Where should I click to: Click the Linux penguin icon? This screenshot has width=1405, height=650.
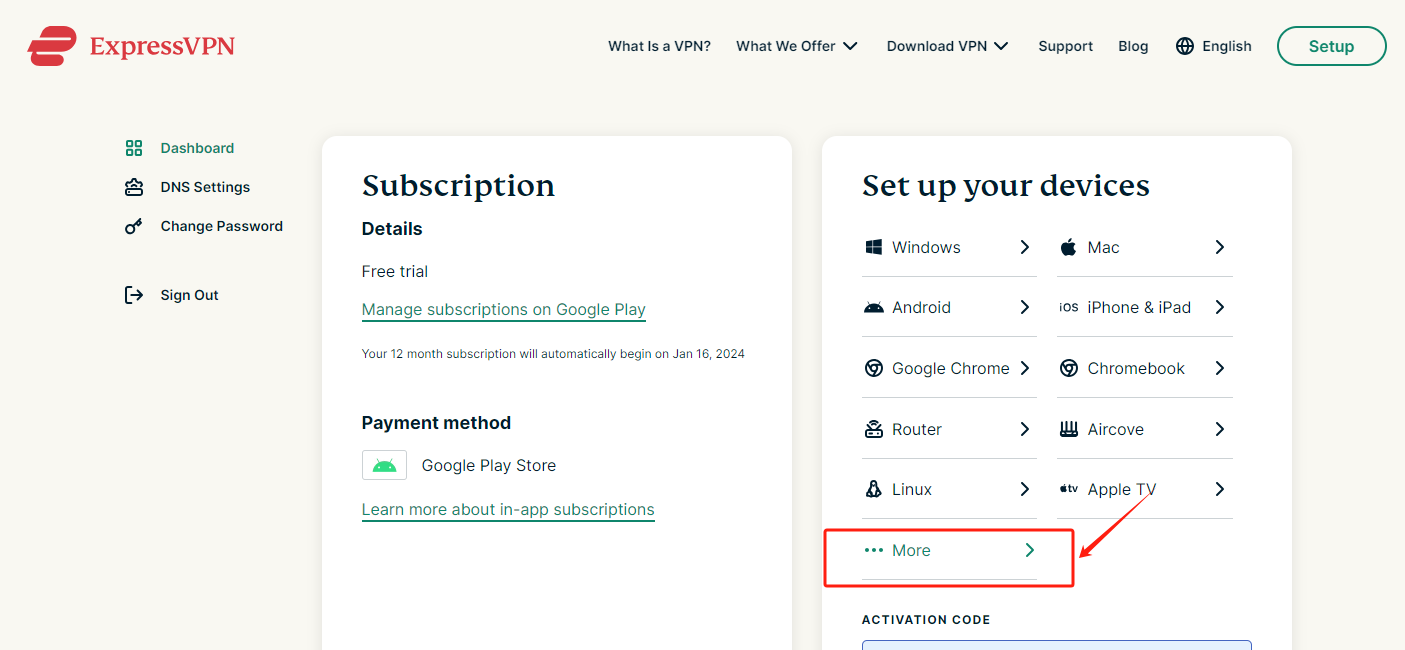click(x=874, y=489)
